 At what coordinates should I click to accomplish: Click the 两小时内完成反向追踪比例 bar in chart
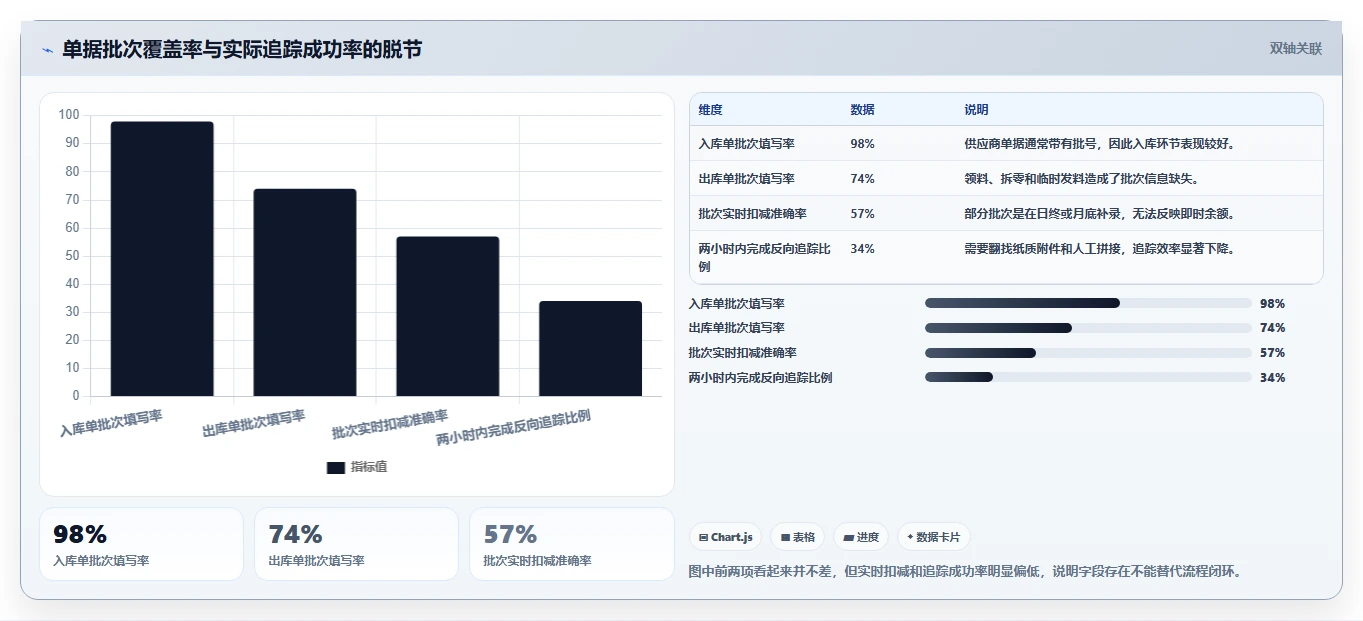590,348
